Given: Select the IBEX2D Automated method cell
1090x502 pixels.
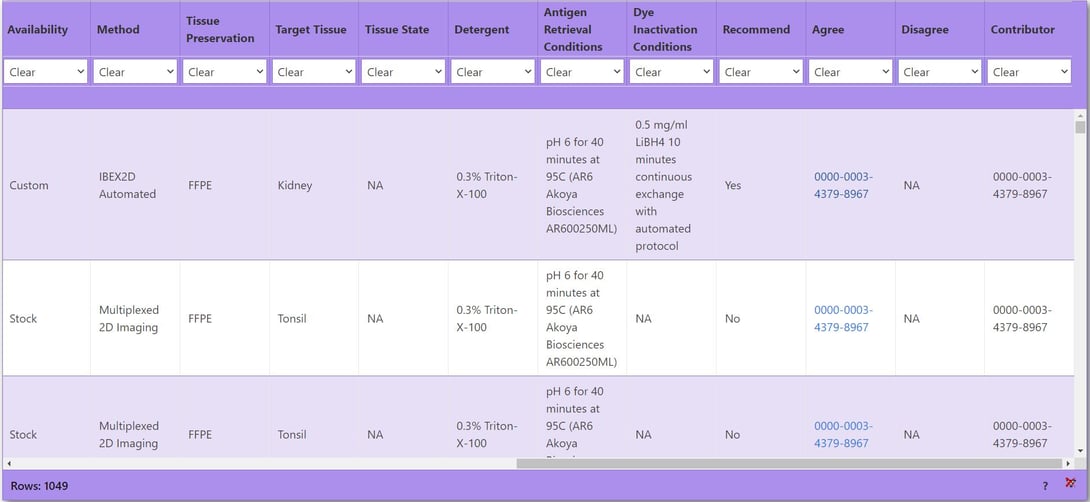Looking at the screenshot, I should click(x=127, y=185).
